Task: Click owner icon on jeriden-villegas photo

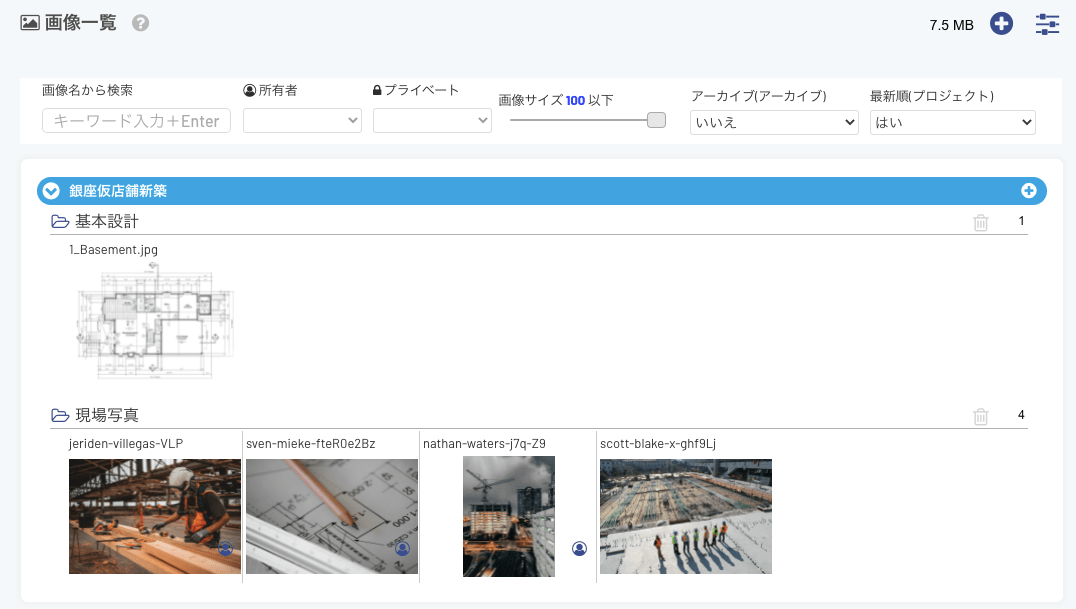Action: coord(225,549)
